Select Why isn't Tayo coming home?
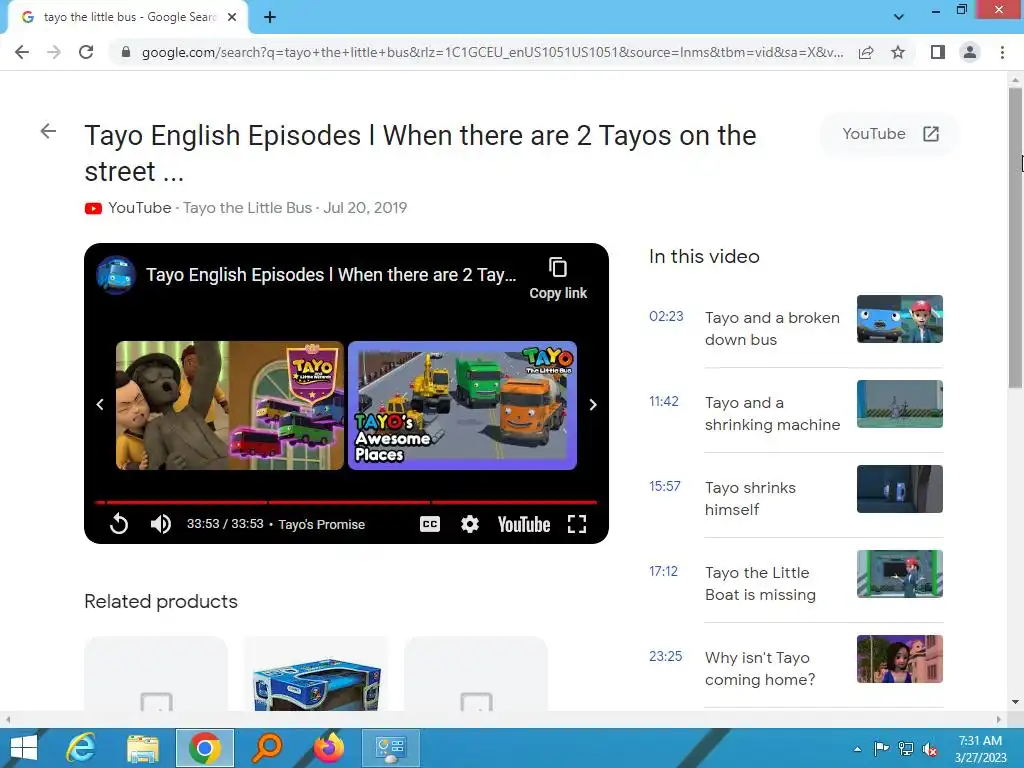1024x768 pixels. [x=760, y=668]
